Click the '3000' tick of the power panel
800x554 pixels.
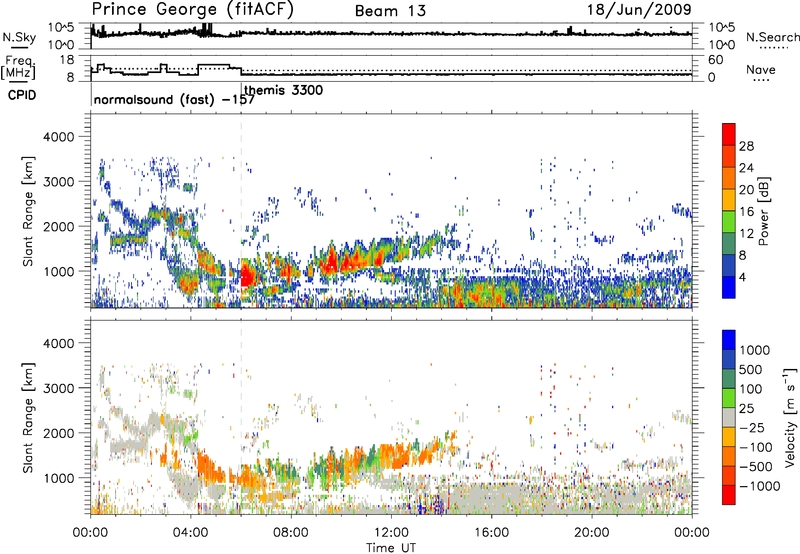click(58, 182)
